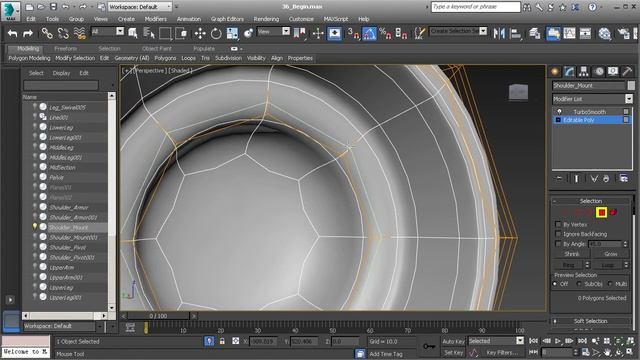Click the keyword search field

click(476, 7)
